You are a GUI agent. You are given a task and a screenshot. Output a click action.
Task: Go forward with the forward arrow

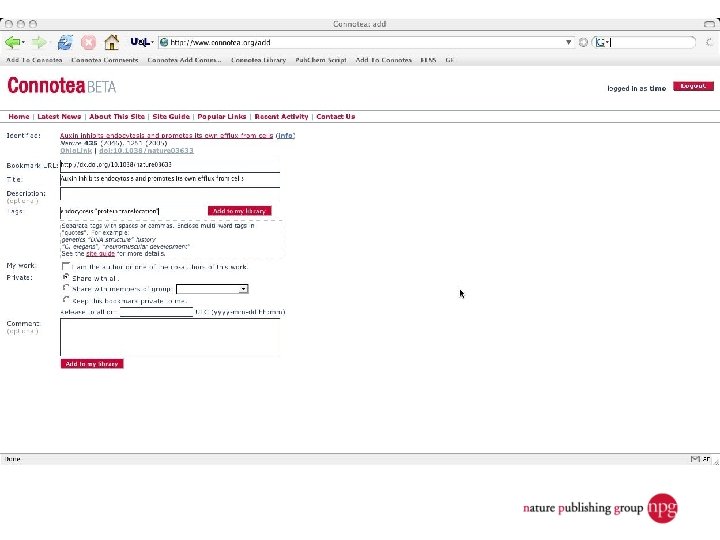pyautogui.click(x=39, y=43)
